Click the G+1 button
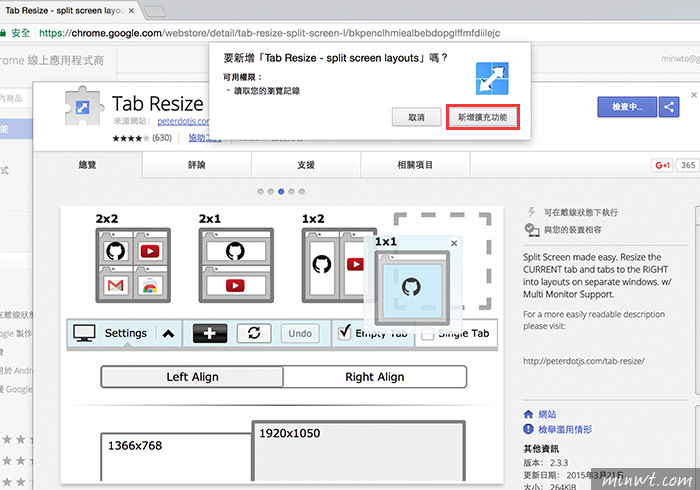 662,165
